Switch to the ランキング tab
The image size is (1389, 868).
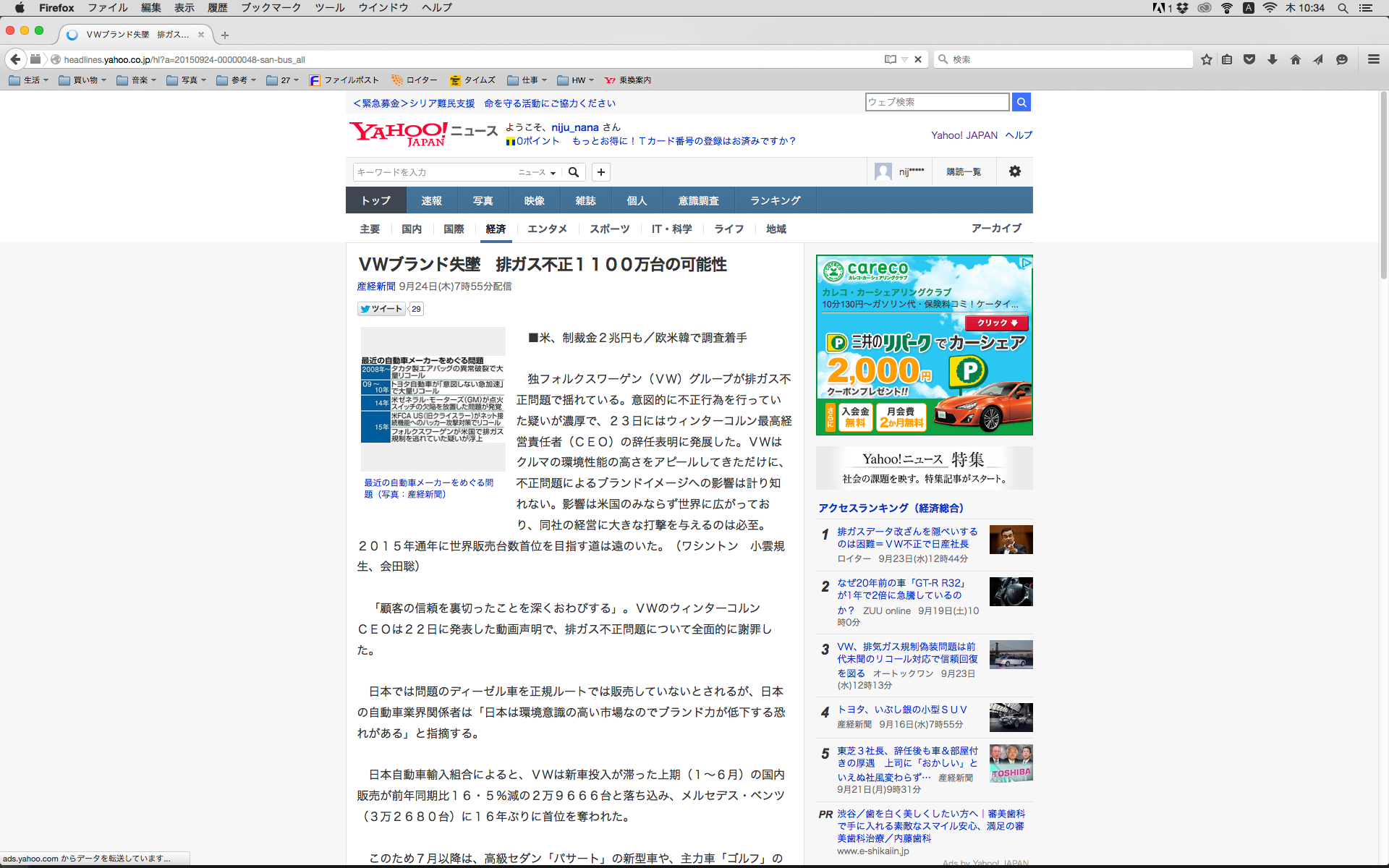tap(775, 200)
